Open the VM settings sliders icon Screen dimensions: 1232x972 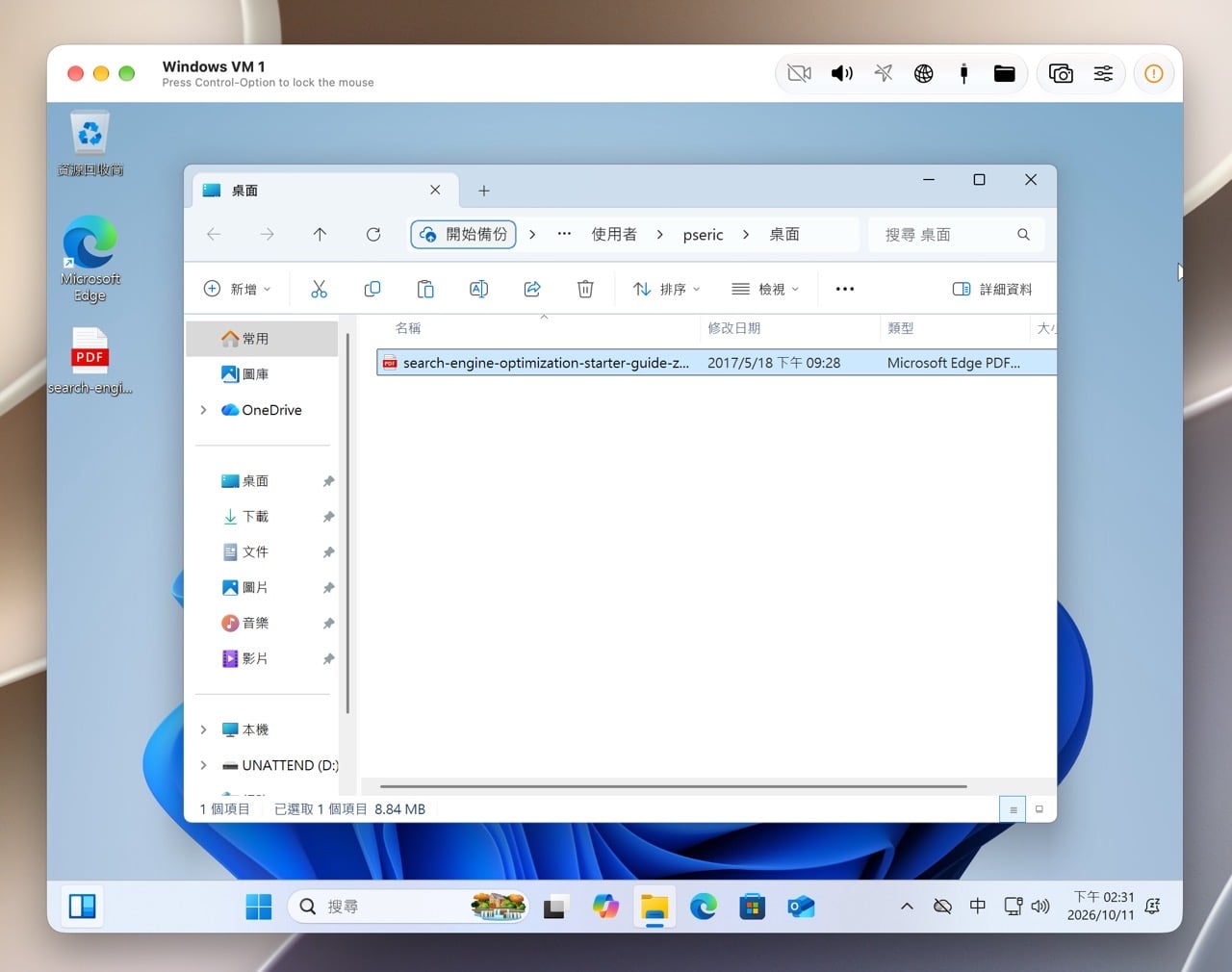pos(1103,73)
